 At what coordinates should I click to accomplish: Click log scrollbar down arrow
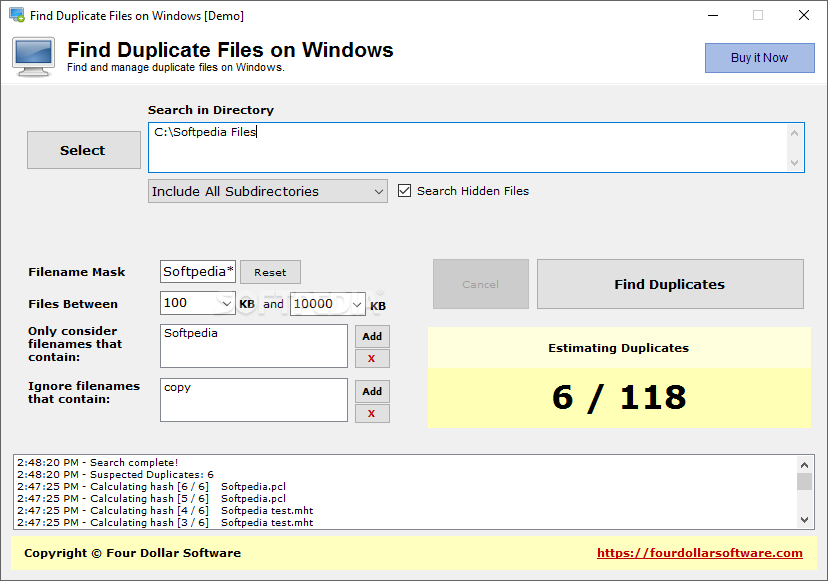click(x=804, y=520)
